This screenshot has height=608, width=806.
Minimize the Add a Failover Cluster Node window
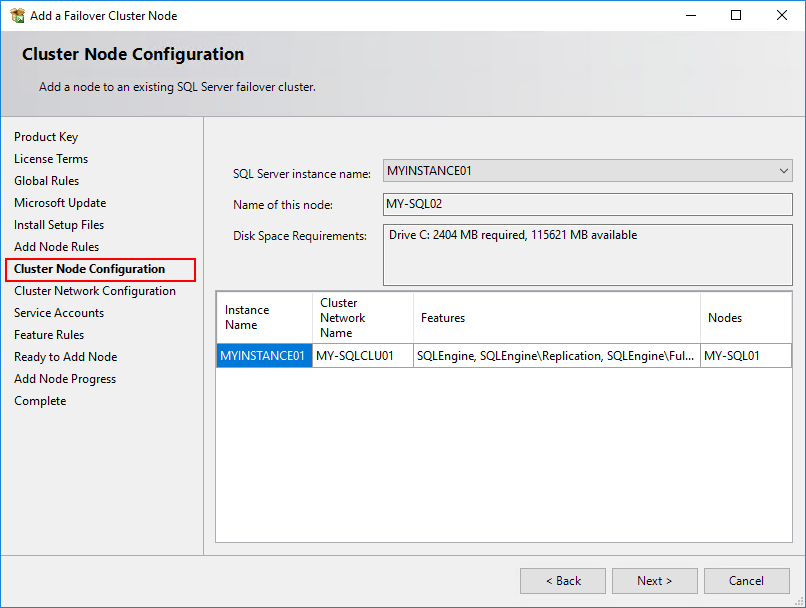tap(691, 15)
